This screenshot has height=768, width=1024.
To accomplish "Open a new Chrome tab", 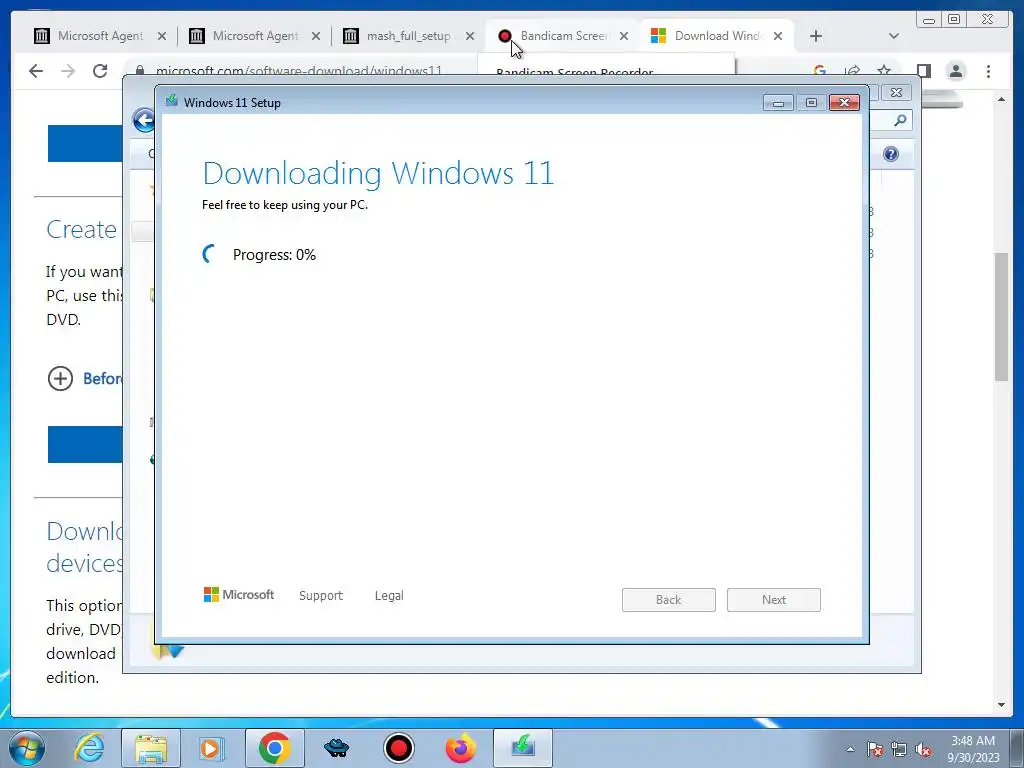I will click(816, 36).
